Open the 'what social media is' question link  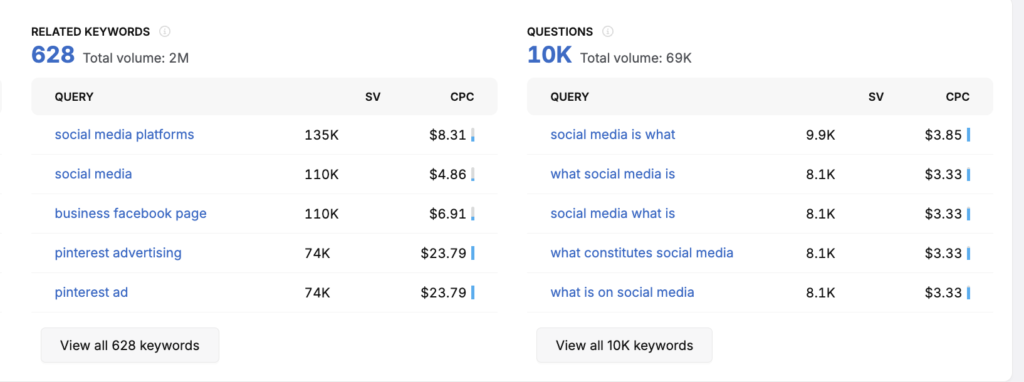click(x=613, y=174)
